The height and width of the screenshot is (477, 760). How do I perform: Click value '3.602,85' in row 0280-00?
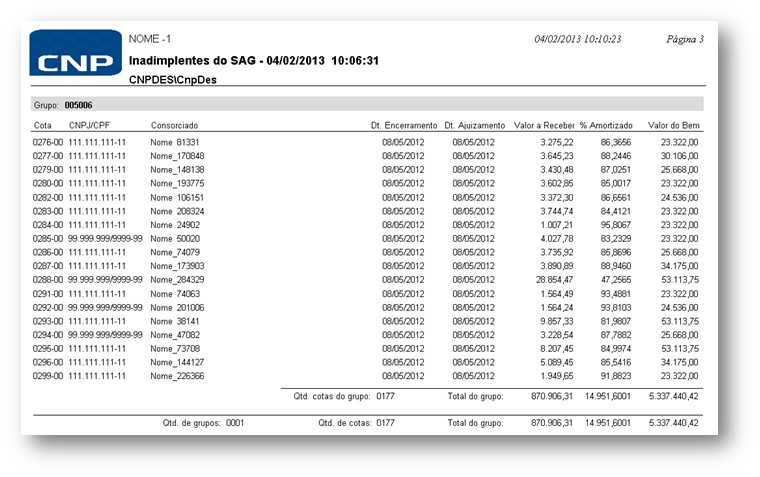tap(557, 184)
